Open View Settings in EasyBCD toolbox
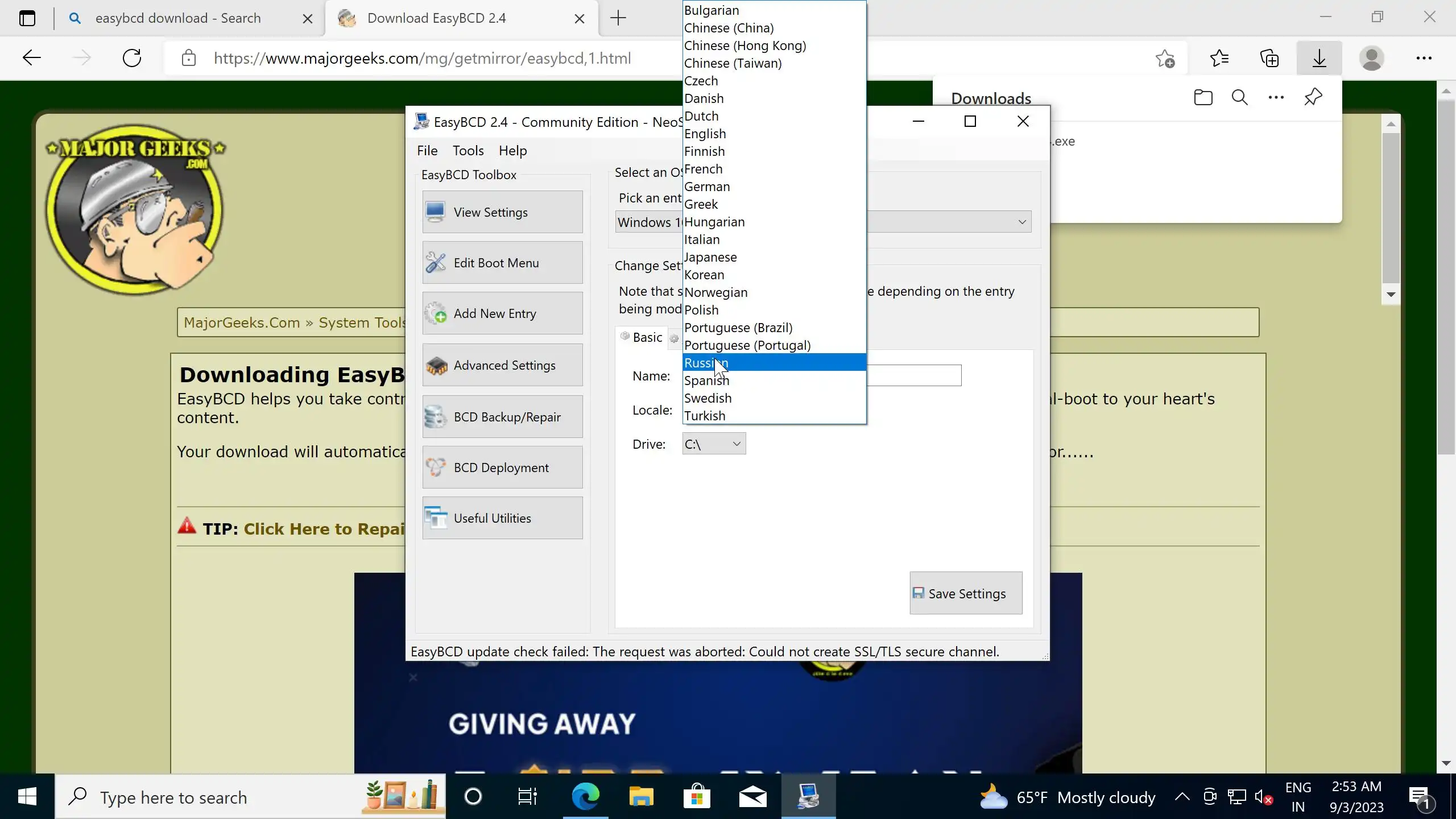Screen dimensions: 1456x819 click(502, 212)
